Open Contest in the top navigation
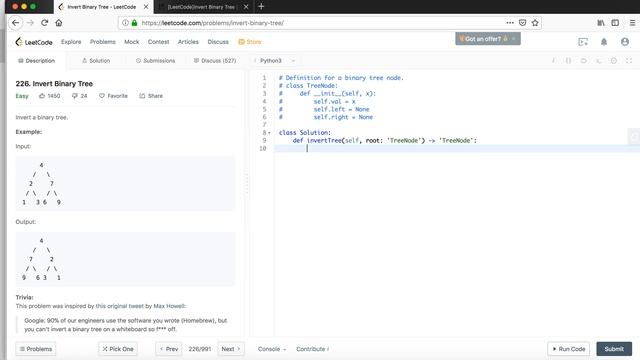This screenshot has height=360, width=640. 158,42
